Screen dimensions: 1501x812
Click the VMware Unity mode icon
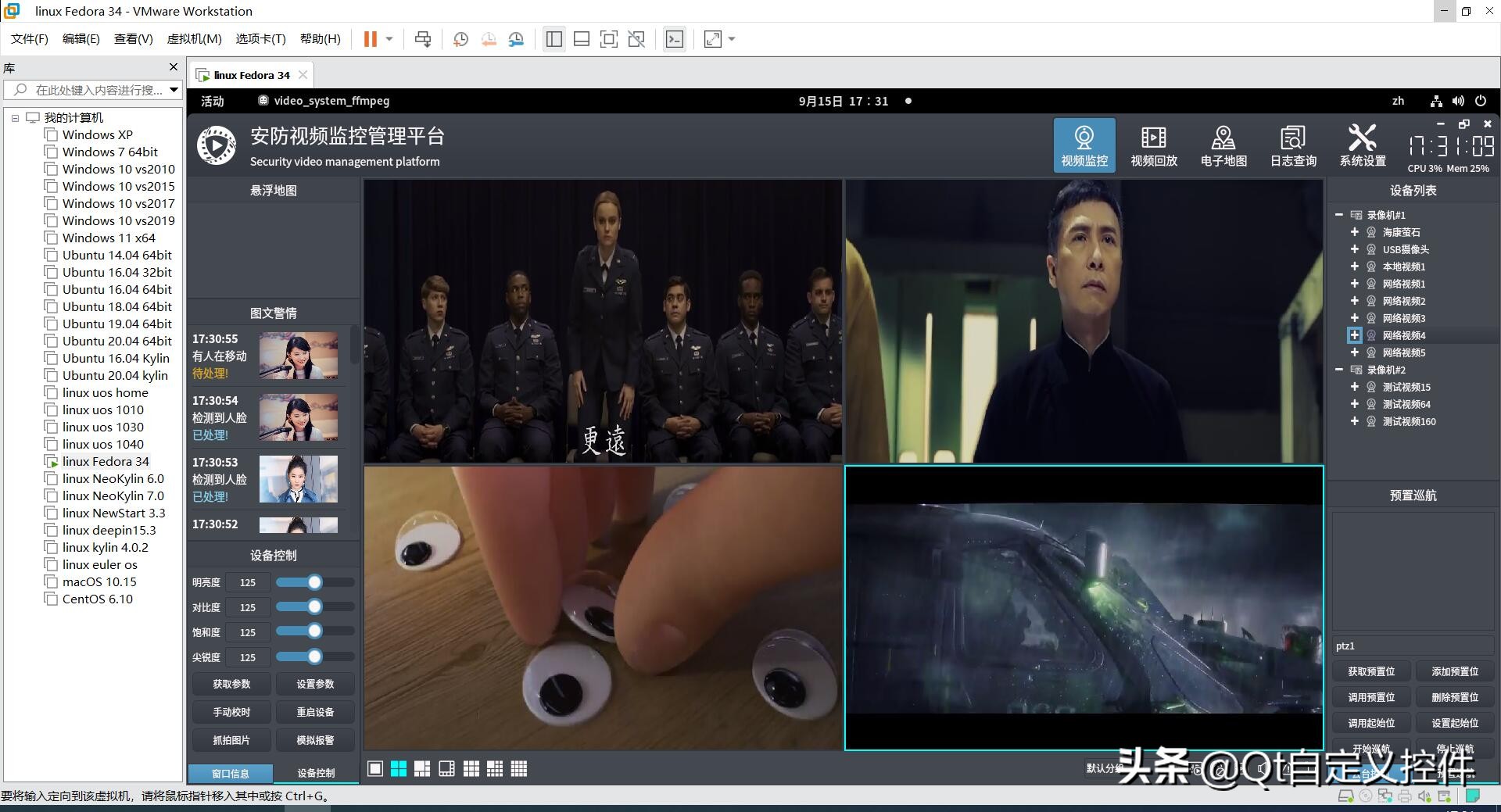636,39
